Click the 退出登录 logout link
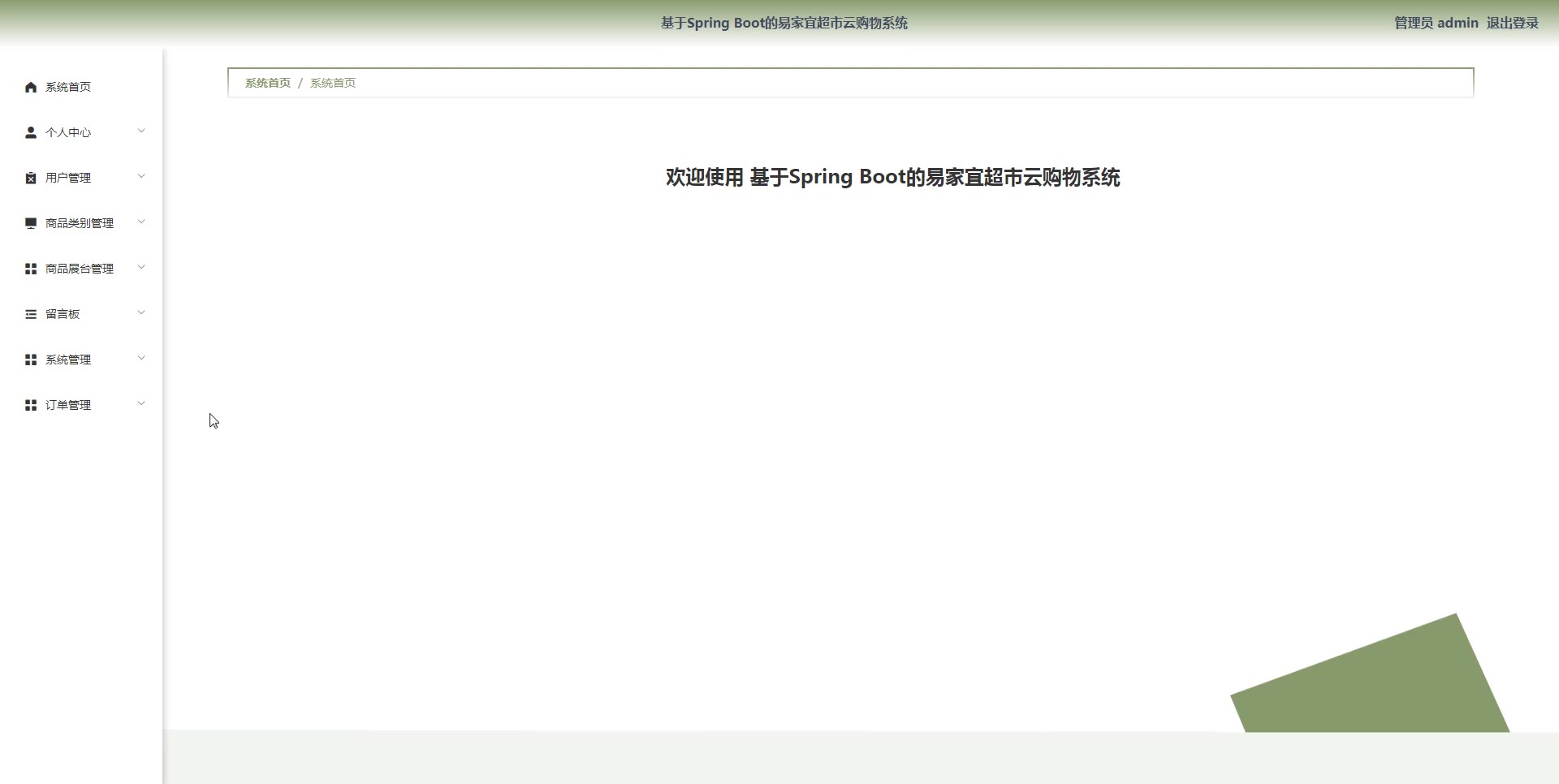The image size is (1559, 784). (x=1512, y=23)
